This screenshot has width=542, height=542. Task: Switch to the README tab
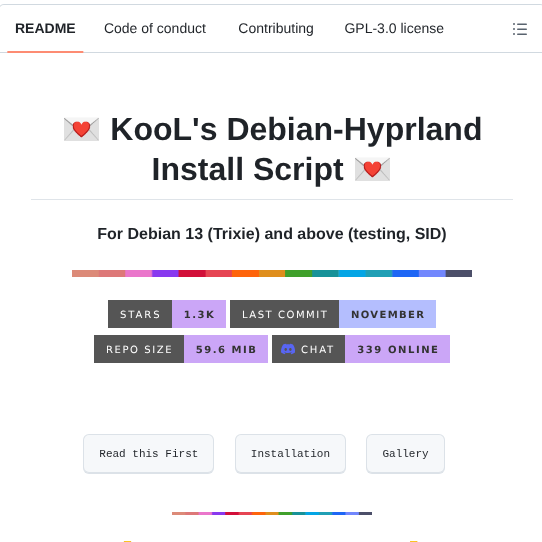pos(45,29)
